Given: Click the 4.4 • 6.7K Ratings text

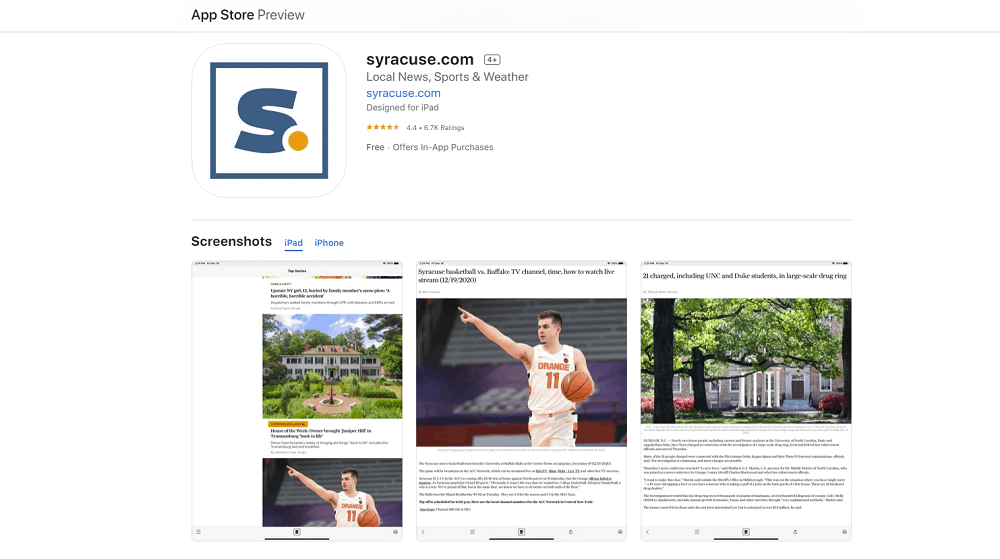Looking at the screenshot, I should 436,127.
